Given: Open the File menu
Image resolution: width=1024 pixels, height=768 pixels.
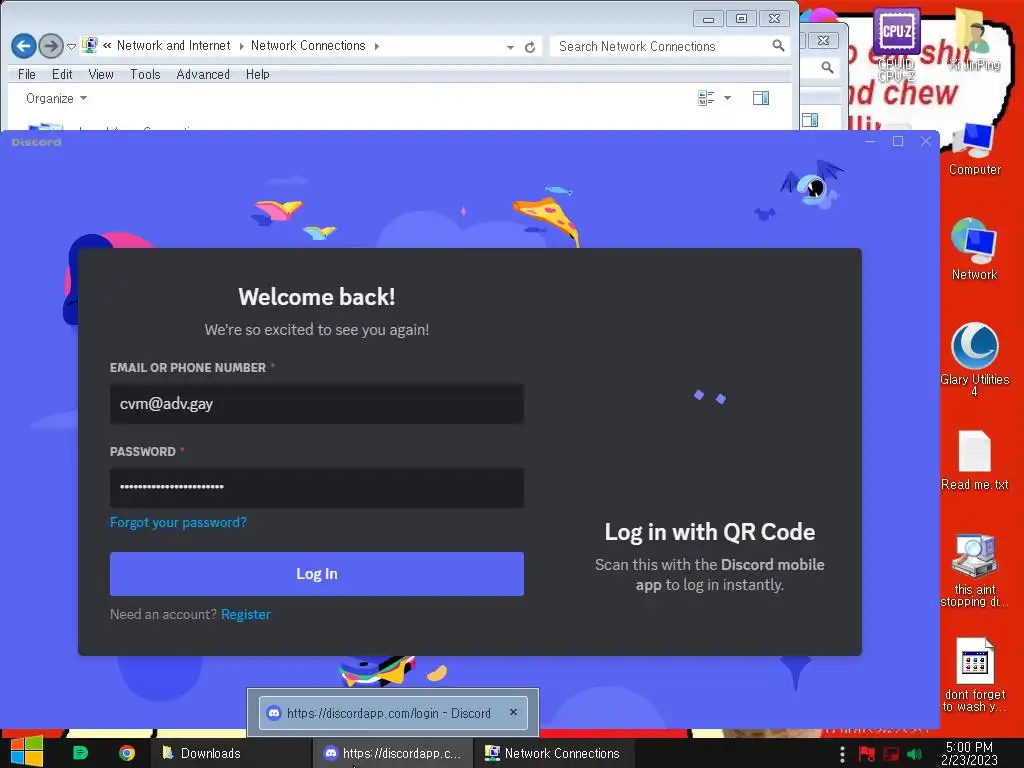Looking at the screenshot, I should point(27,74).
